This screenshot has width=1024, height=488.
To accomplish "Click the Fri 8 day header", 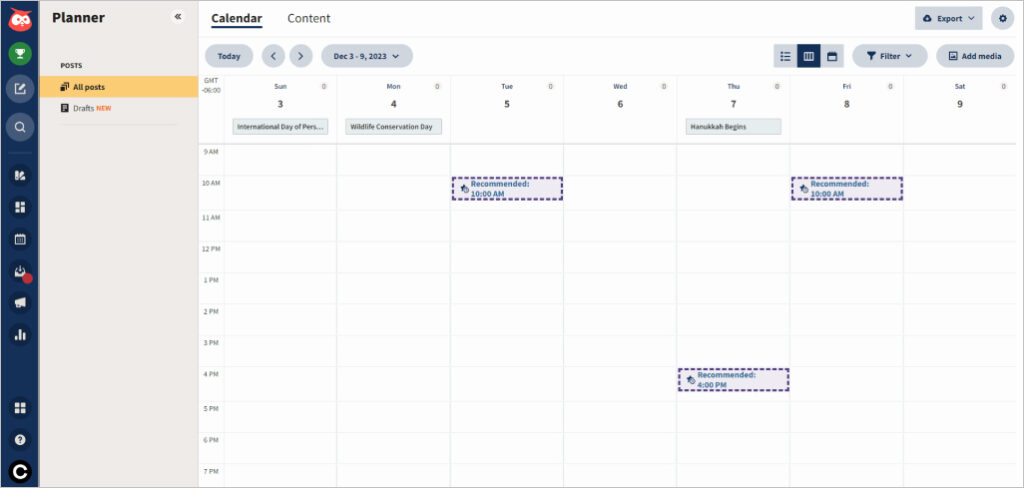I will click(847, 97).
